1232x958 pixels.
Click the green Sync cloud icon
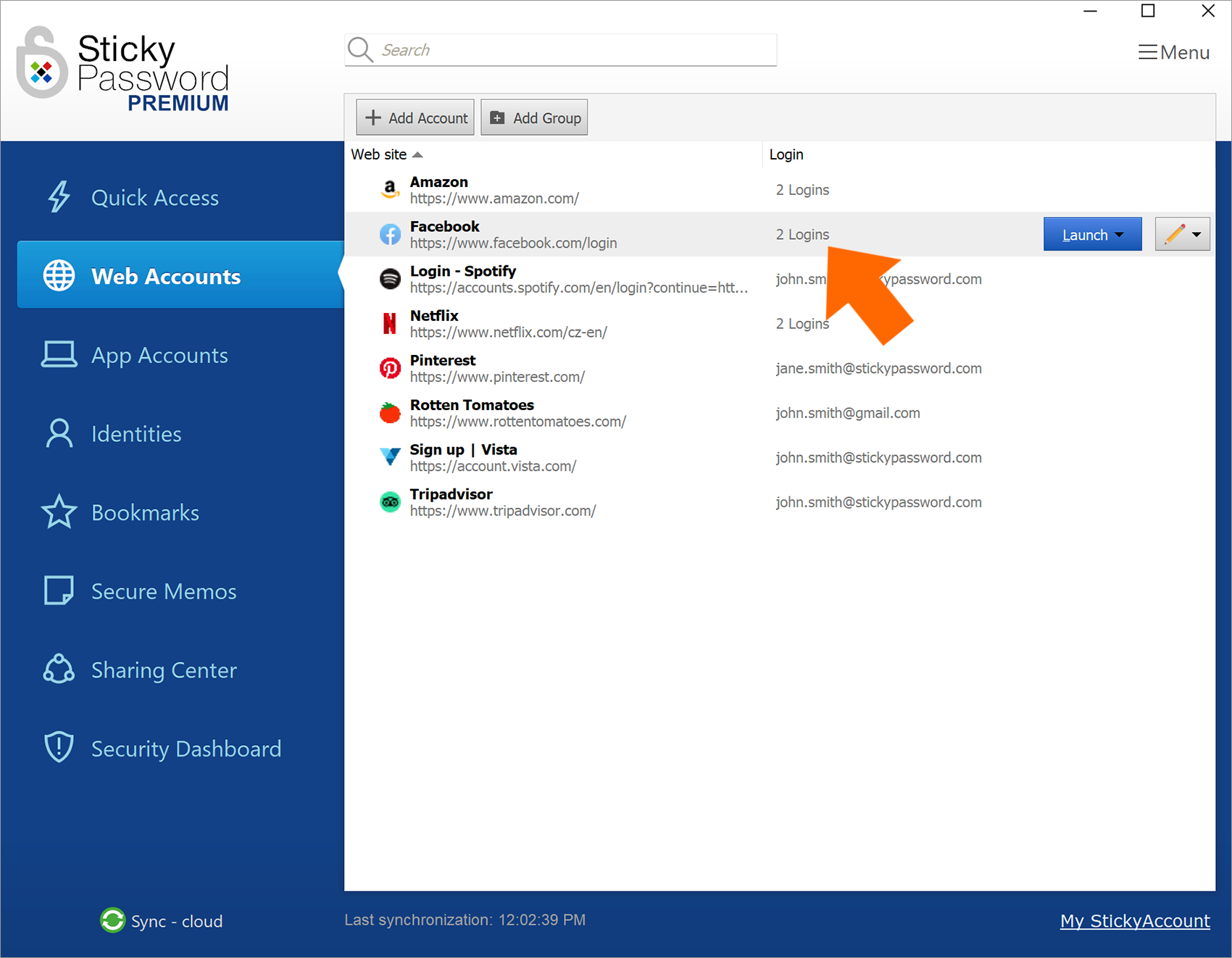click(x=112, y=920)
